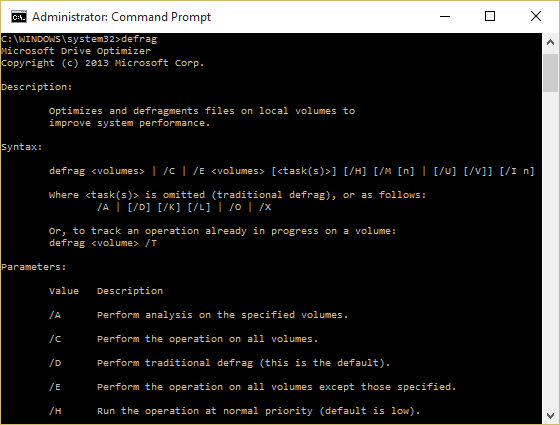The width and height of the screenshot is (560, 425).
Task: Click the 'Description:' heading in console
Action: (37, 87)
